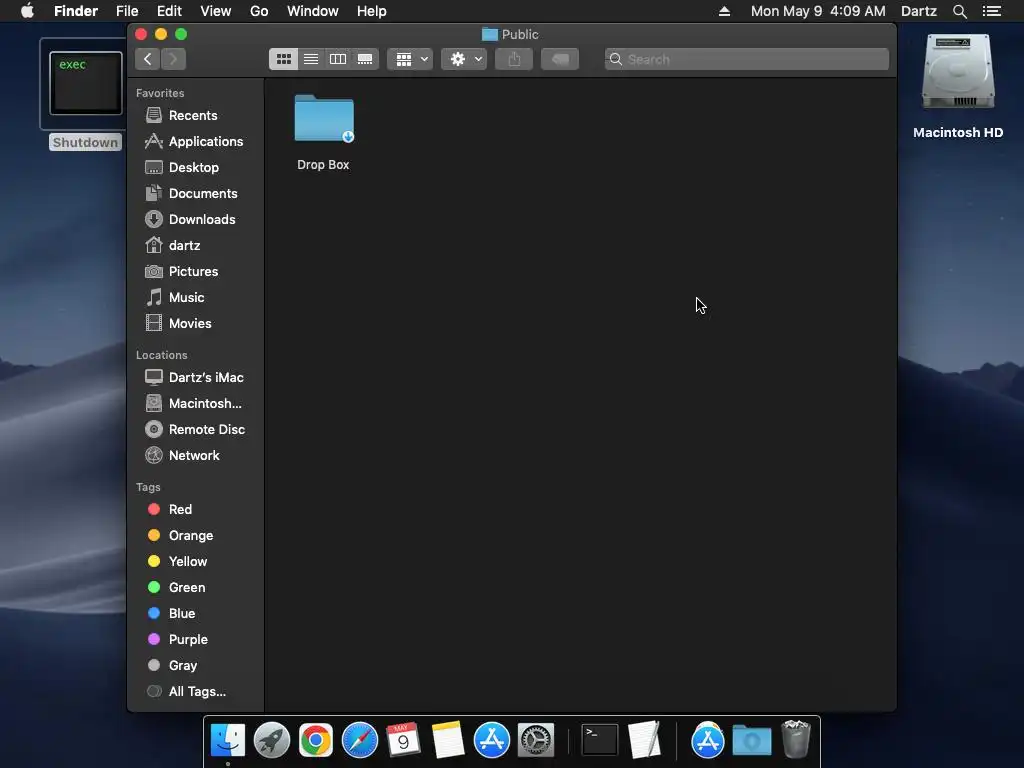Open the group-by arrangement dropdown
Image resolution: width=1024 pixels, height=768 pixels.
[410, 59]
